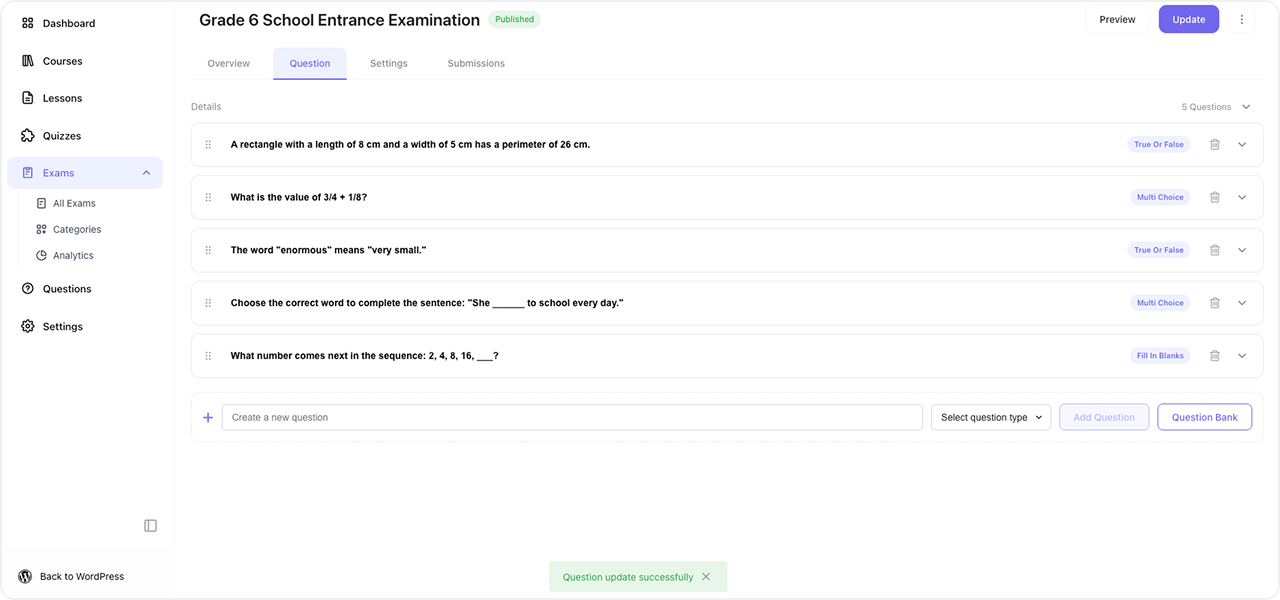Click True Or False badge on "enormous" question
The image size is (1280, 600).
1158,250
